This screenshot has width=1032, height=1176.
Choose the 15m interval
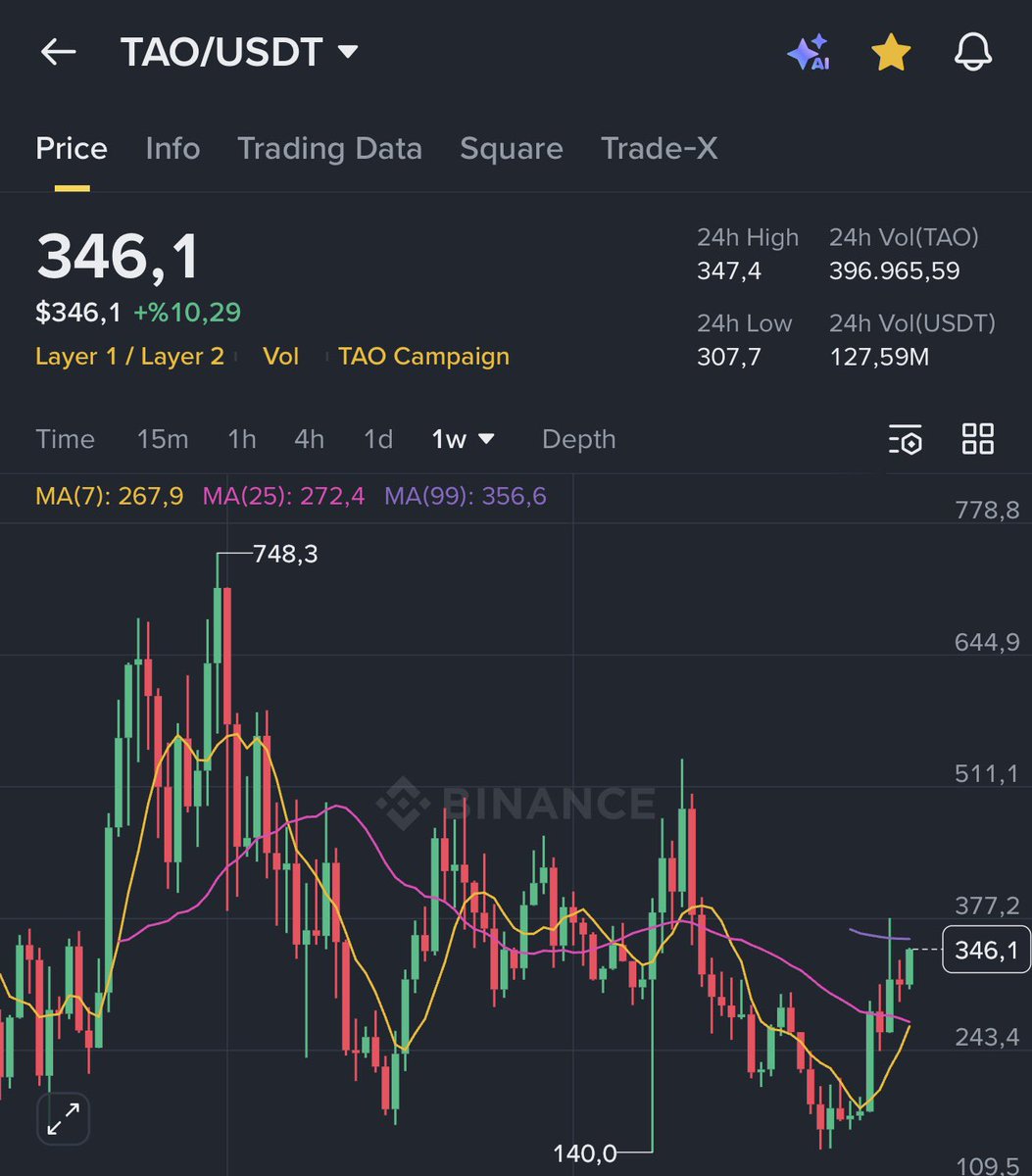pos(163,439)
